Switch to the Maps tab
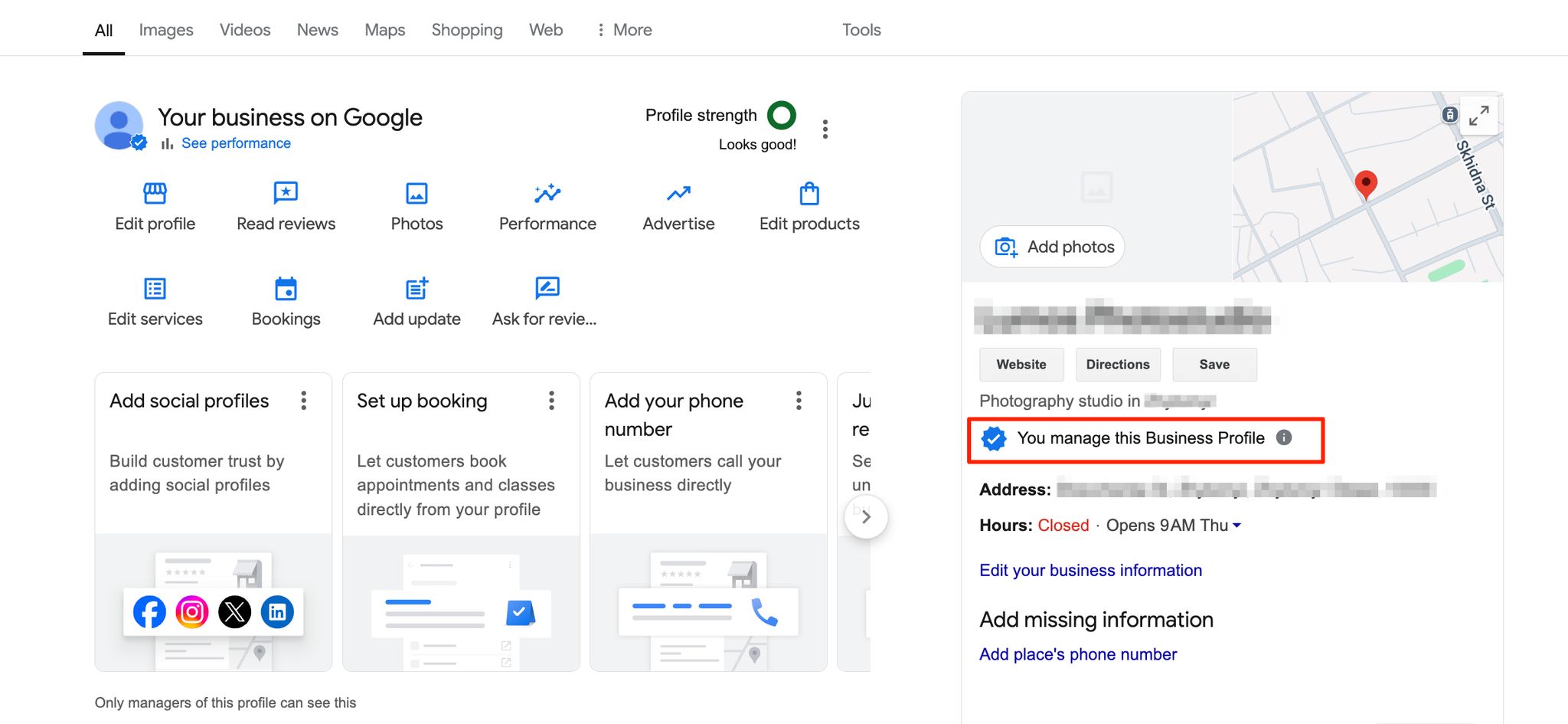Image resolution: width=1568 pixels, height=724 pixels. [x=384, y=30]
